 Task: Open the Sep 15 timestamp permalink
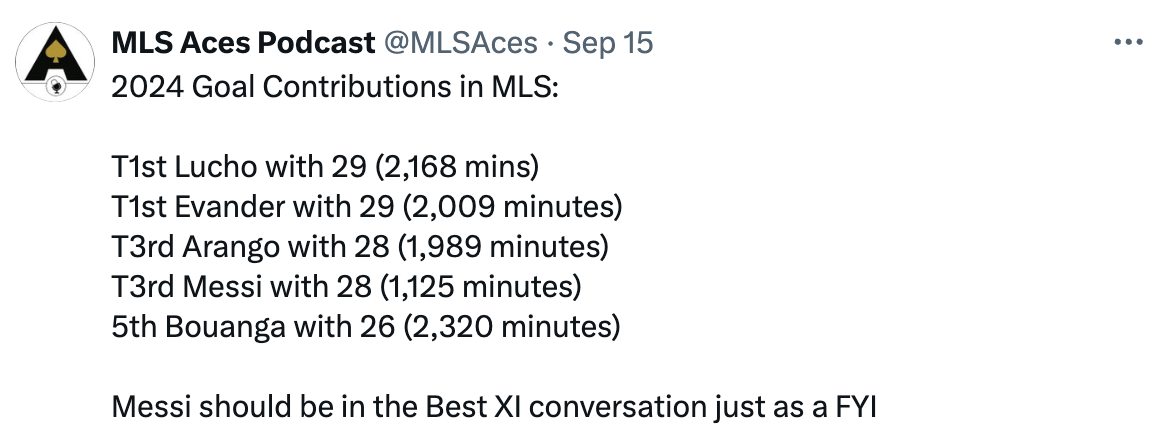608,43
